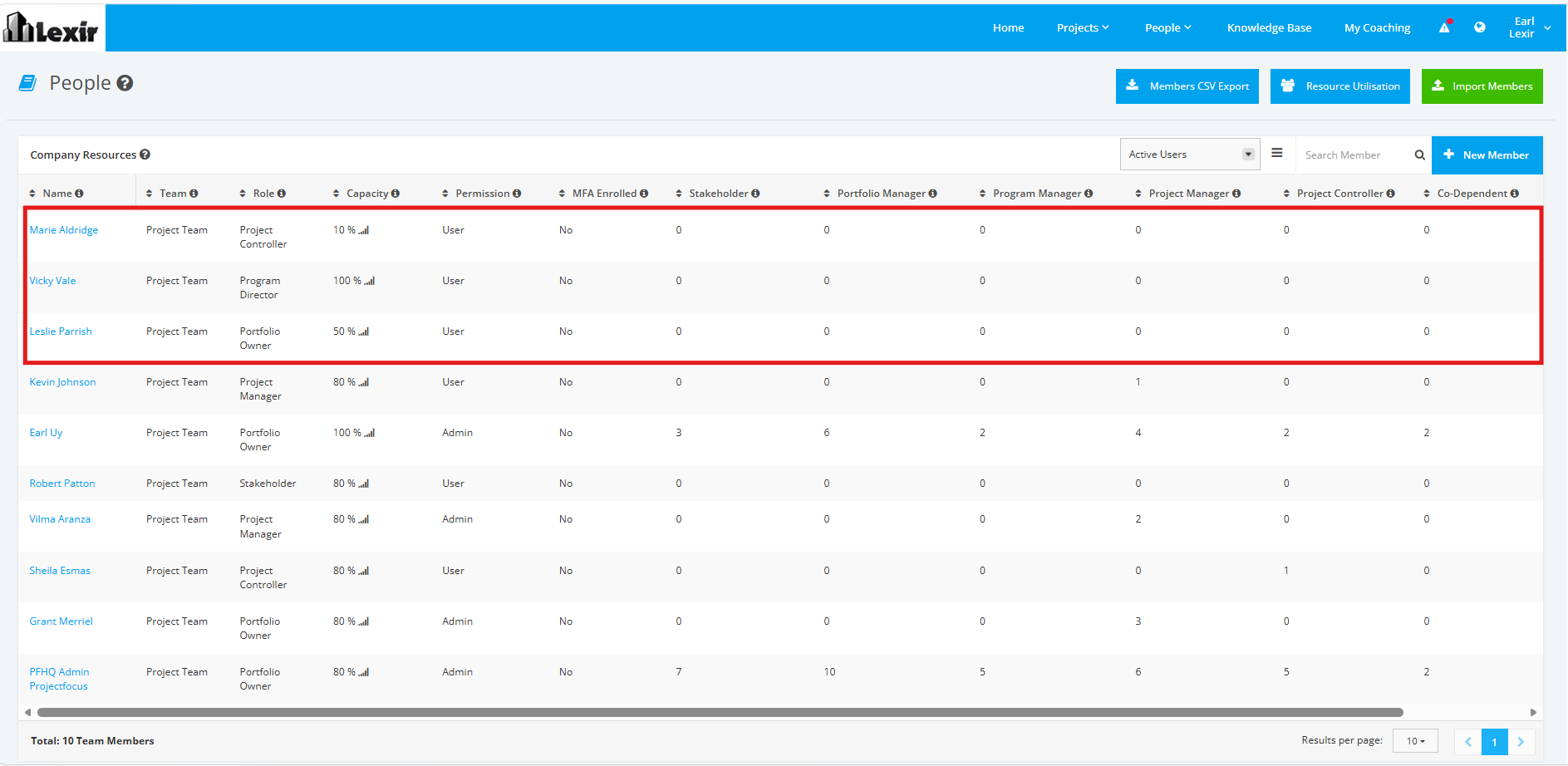Open capacity chart icon for Sheila Esmas
This screenshot has width=1568, height=766.
click(364, 572)
